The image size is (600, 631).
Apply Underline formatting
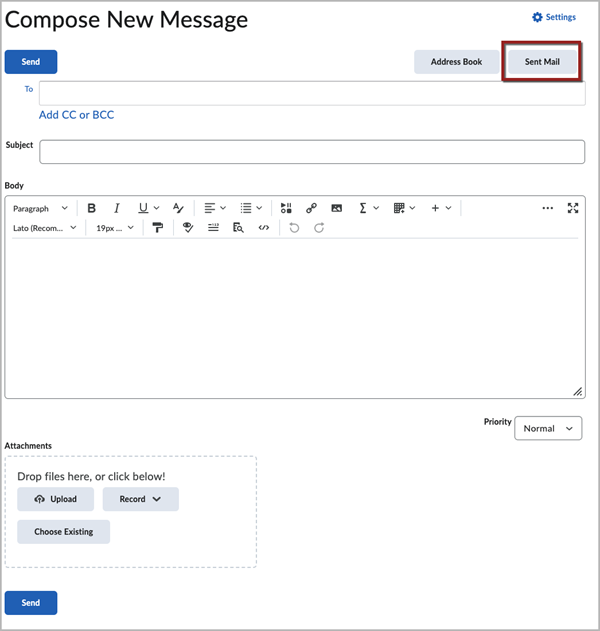tap(143, 208)
